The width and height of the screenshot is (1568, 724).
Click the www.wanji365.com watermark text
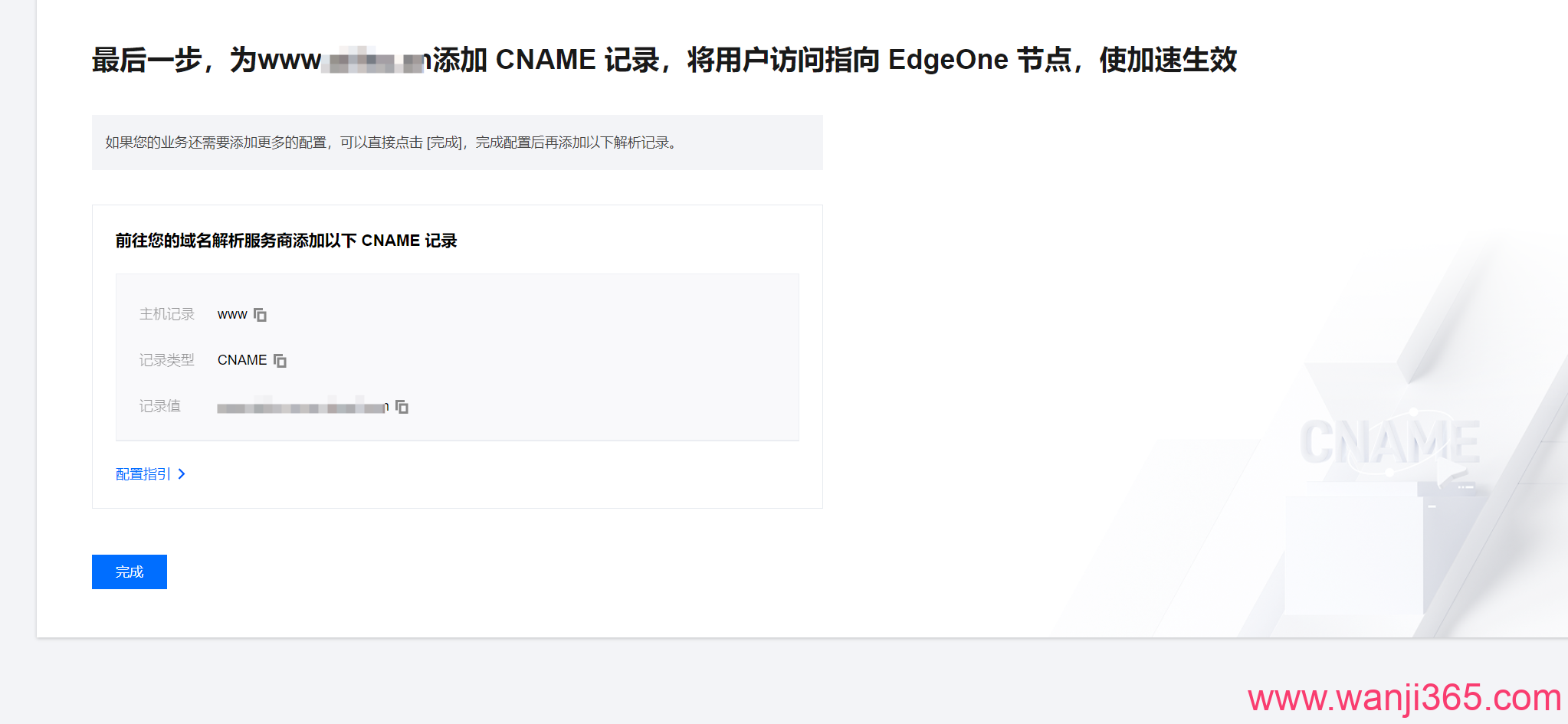pos(1405,698)
